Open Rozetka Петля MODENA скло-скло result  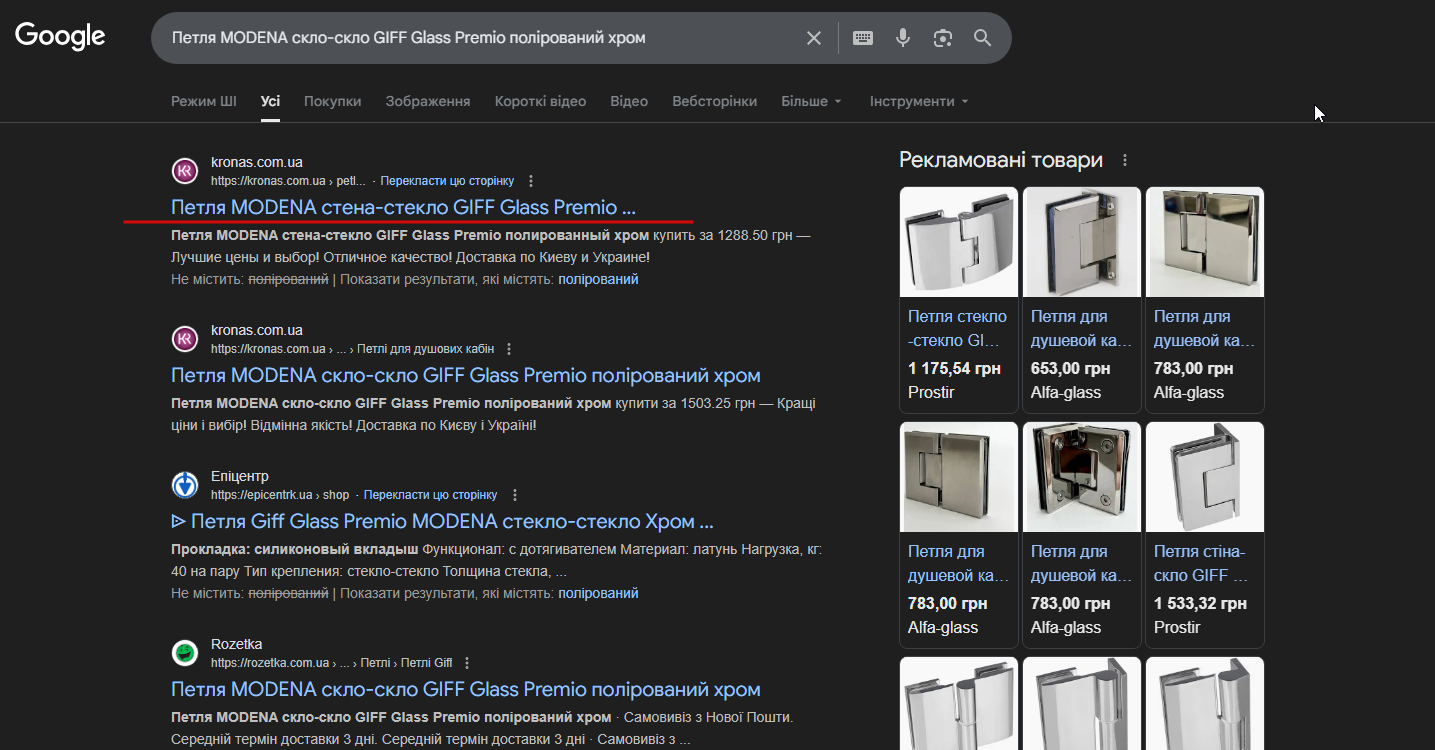click(466, 689)
